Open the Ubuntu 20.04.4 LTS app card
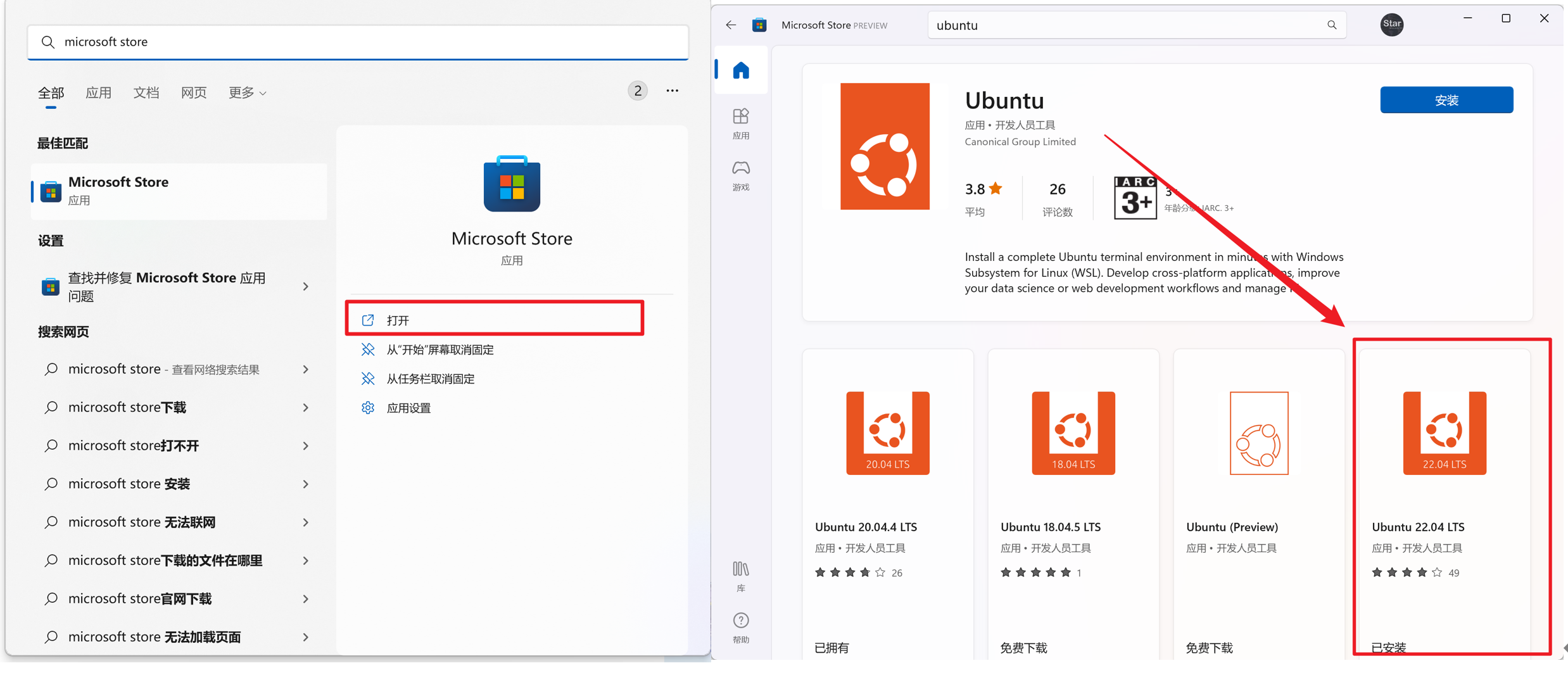The width and height of the screenshot is (1568, 675). (x=887, y=502)
